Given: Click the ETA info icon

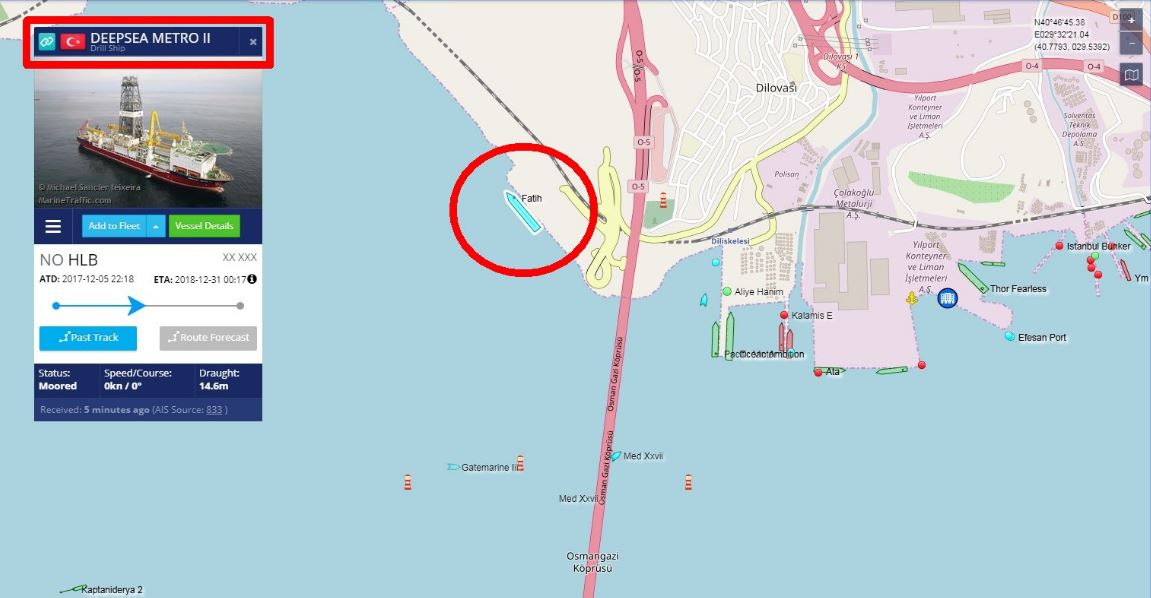Looking at the screenshot, I should [x=252, y=279].
